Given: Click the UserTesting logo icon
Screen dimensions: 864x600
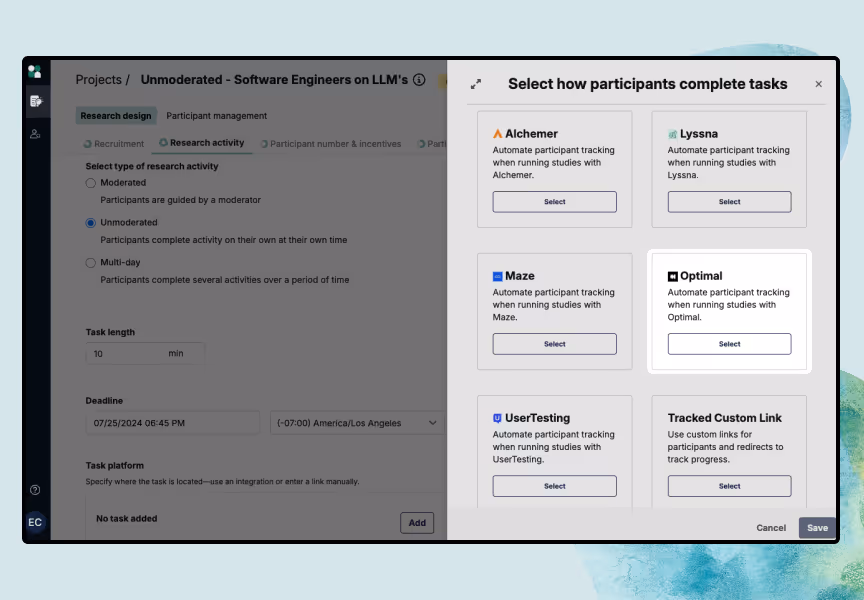Looking at the screenshot, I should coord(498,418).
